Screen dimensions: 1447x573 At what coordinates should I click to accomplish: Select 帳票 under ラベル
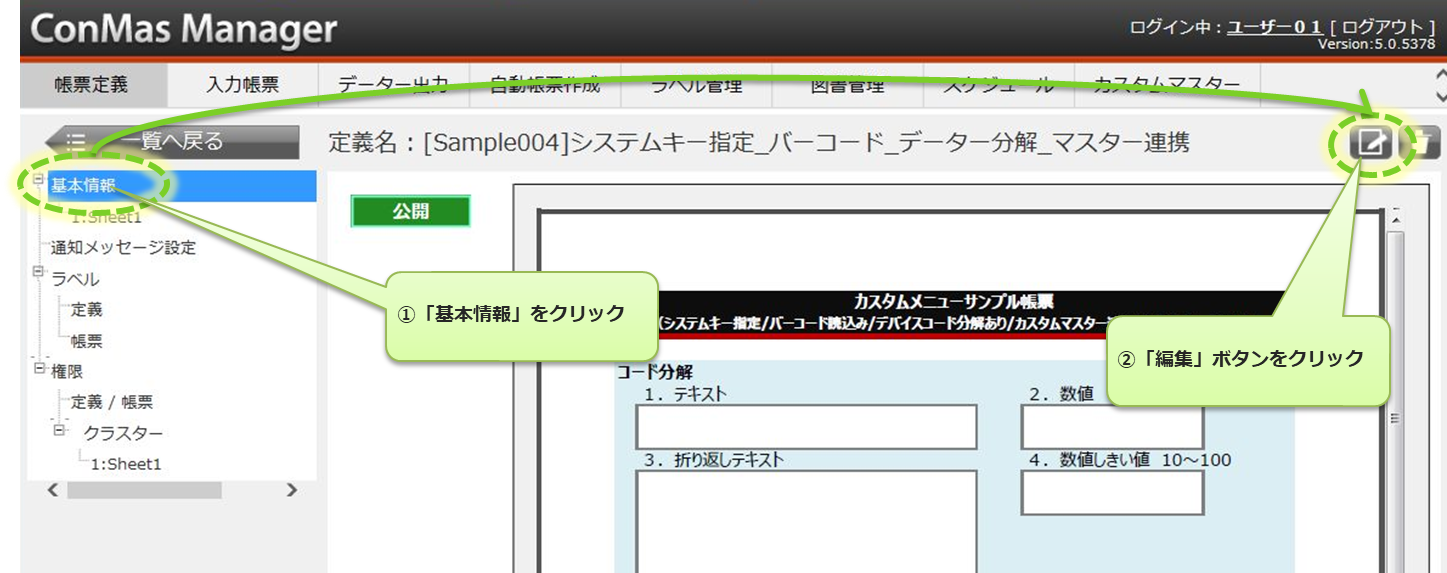[86, 341]
